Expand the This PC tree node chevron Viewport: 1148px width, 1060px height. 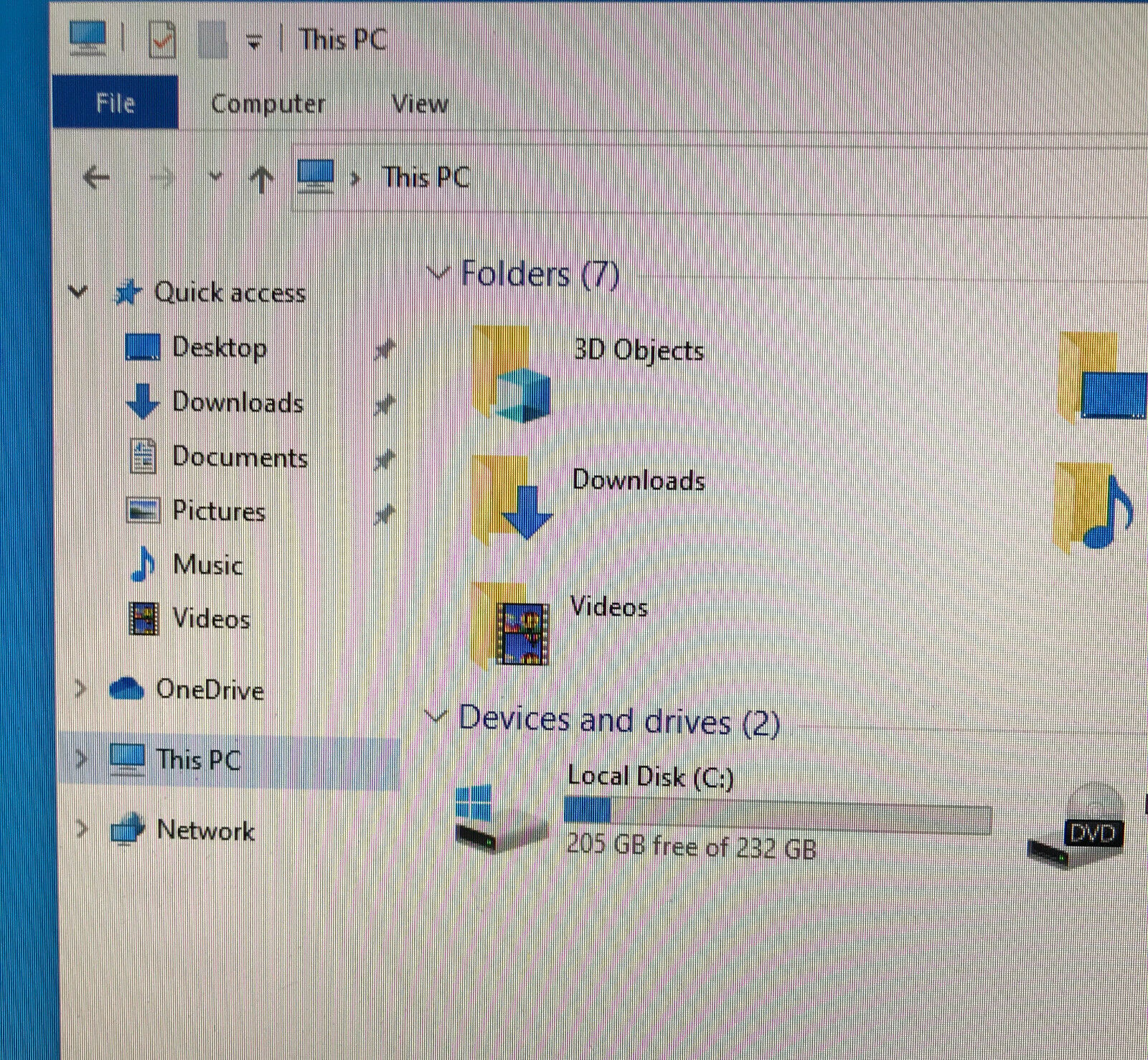click(80, 758)
